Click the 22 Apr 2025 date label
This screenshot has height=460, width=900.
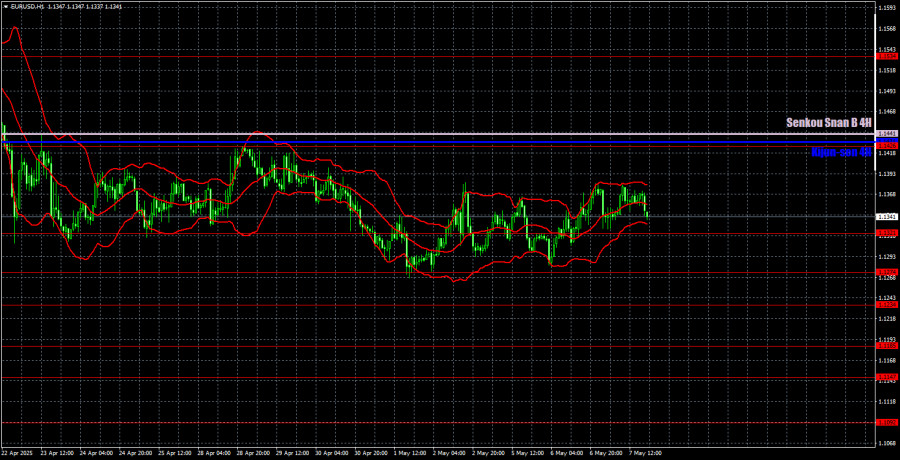[x=17, y=453]
